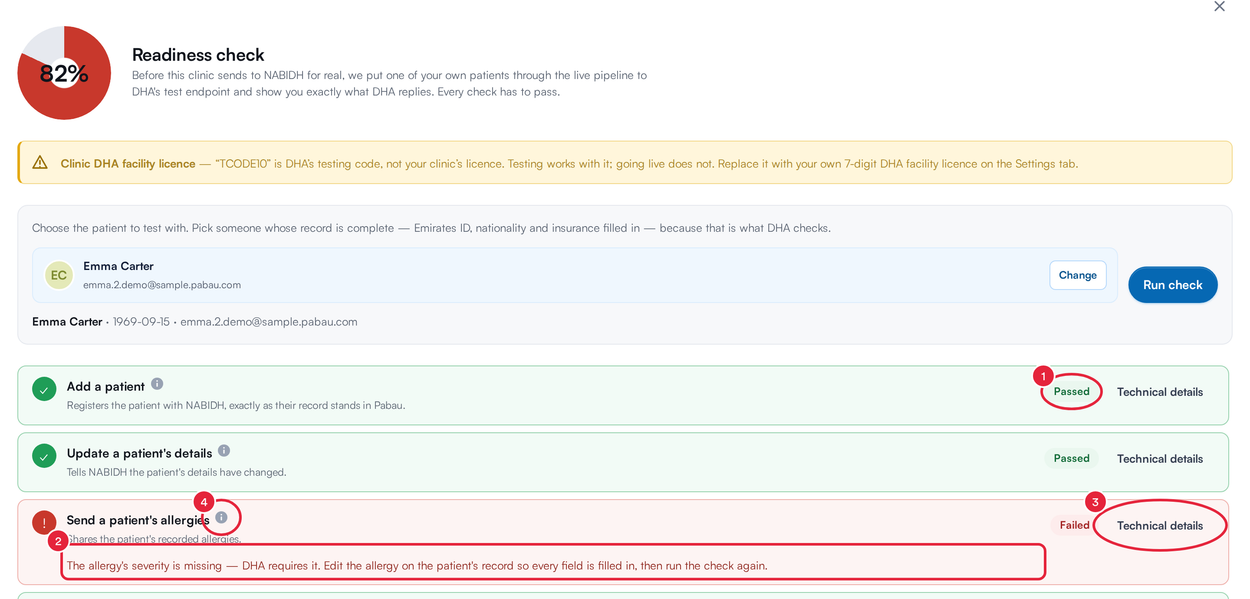
Task: Click birth date "1969-09-15" in the patient summary
Action: (141, 322)
